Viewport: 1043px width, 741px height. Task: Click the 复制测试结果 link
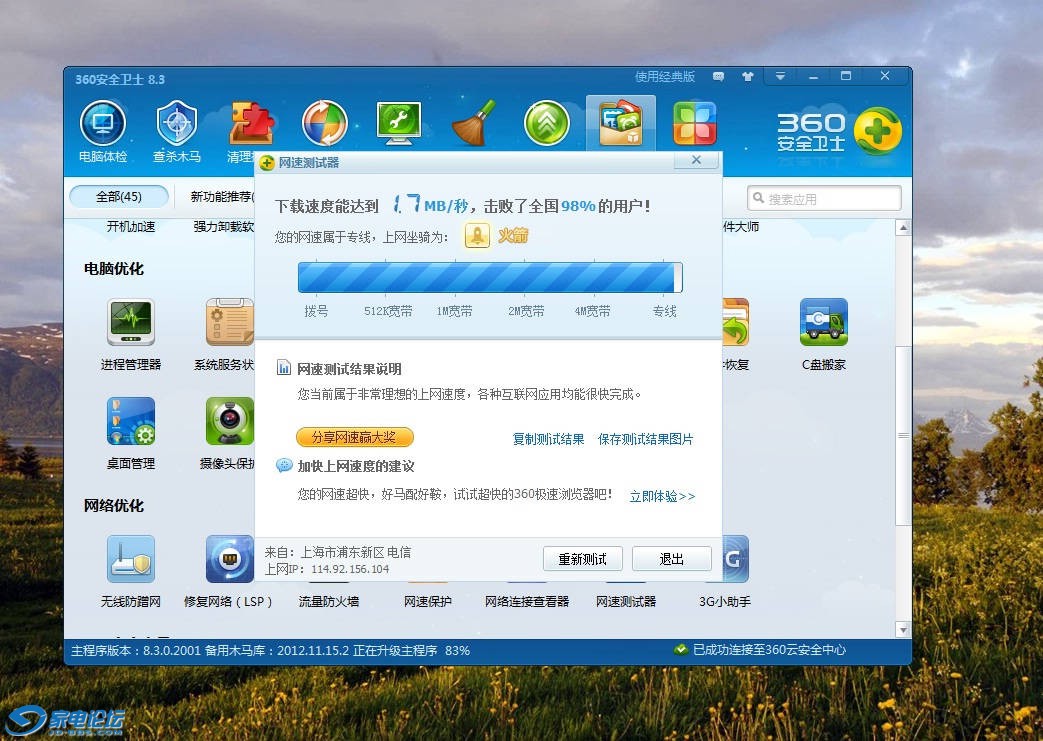(x=548, y=439)
